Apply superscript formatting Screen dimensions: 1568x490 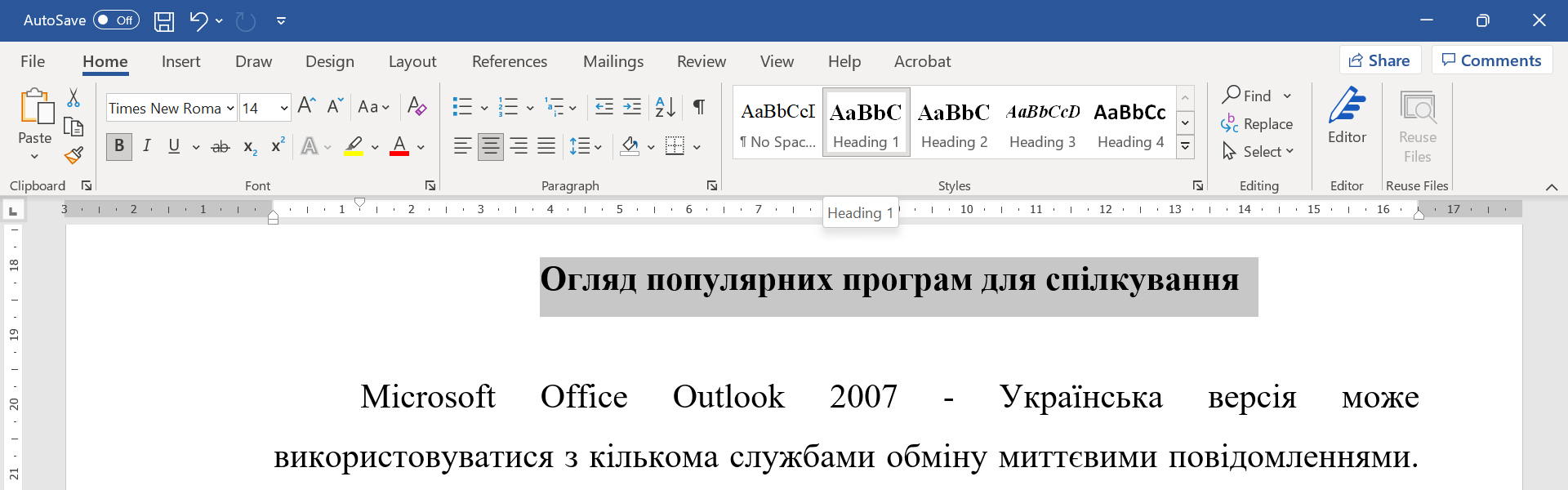click(x=278, y=145)
